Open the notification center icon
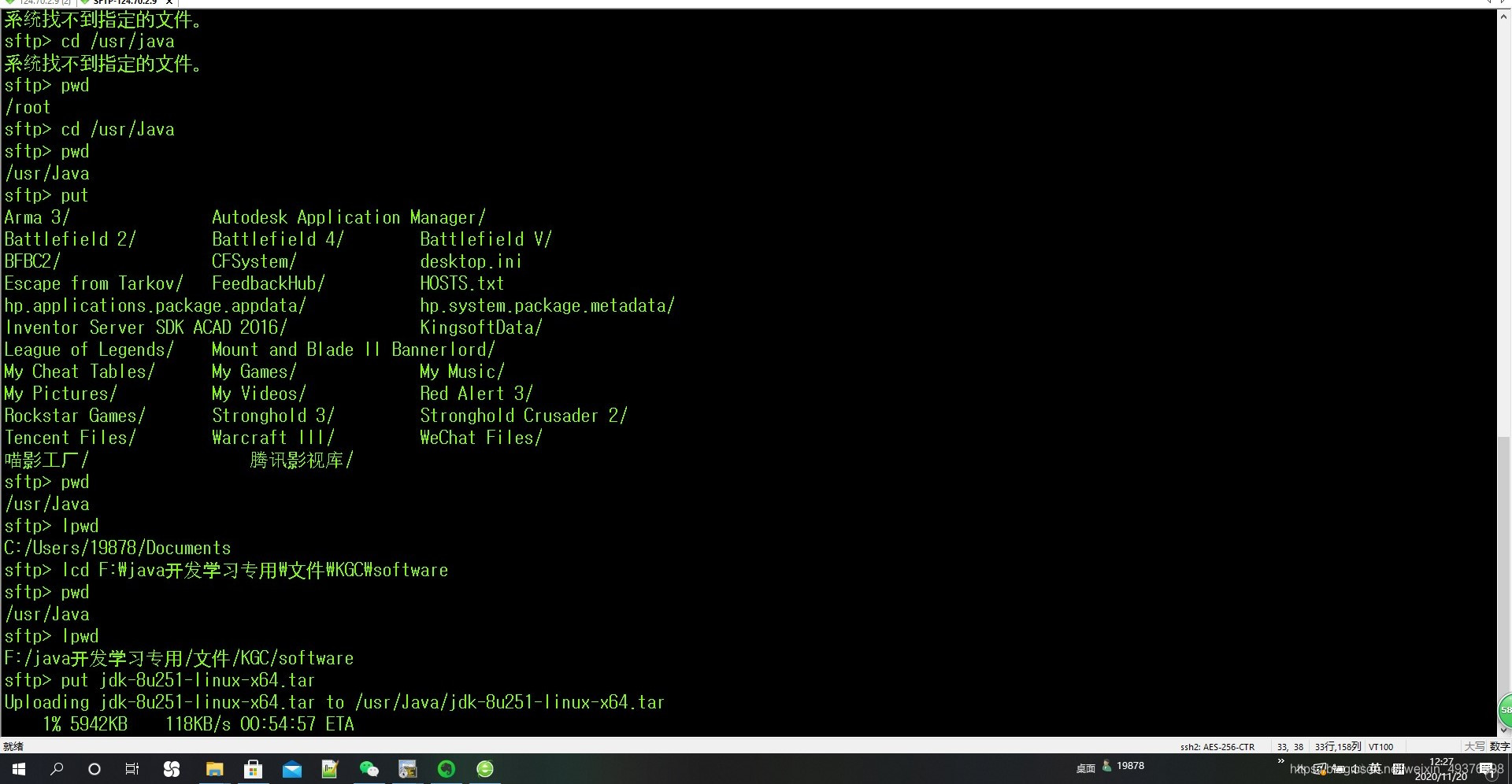Screen dimensions: 1512x784 coord(1488,770)
